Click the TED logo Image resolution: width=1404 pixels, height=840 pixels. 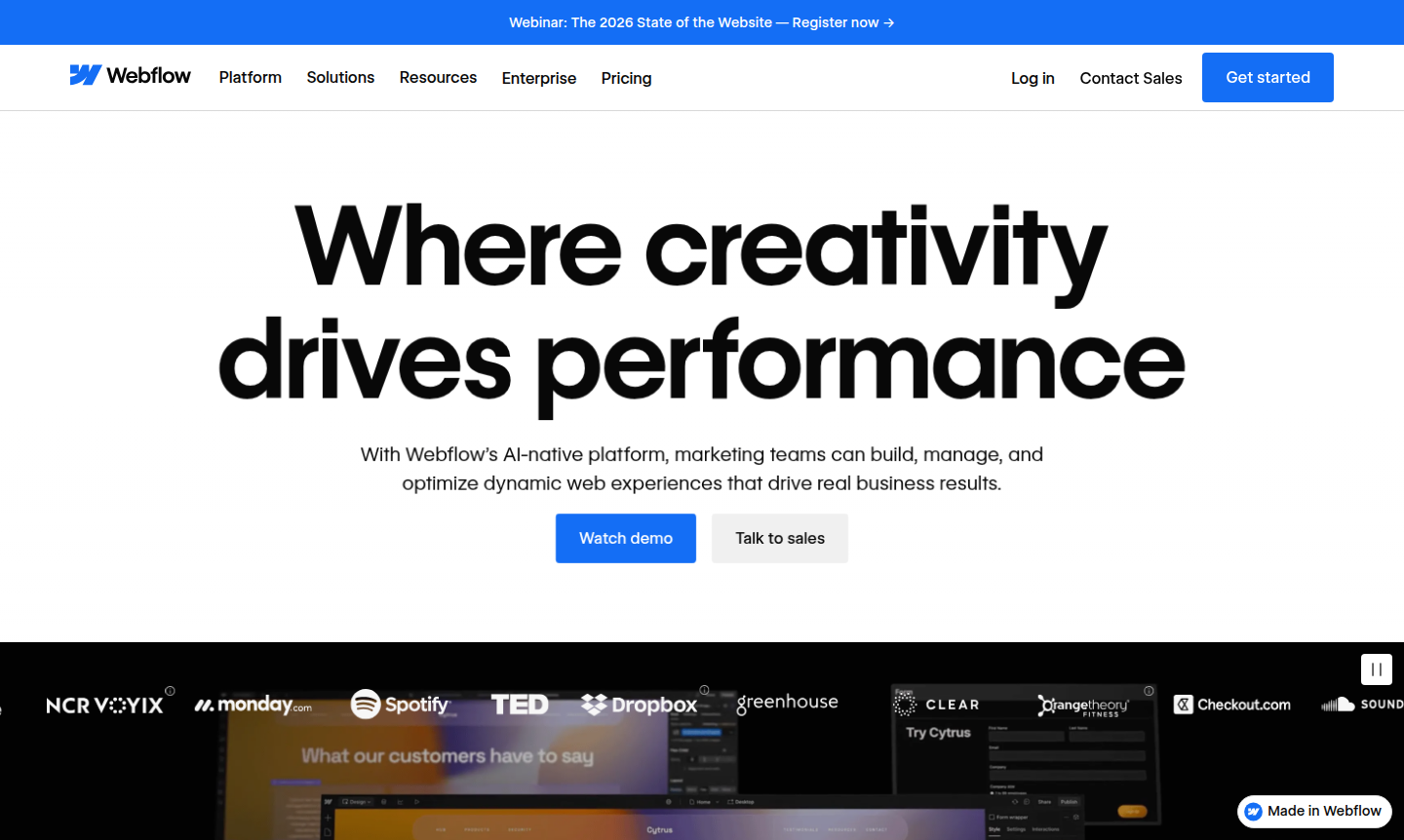click(520, 704)
